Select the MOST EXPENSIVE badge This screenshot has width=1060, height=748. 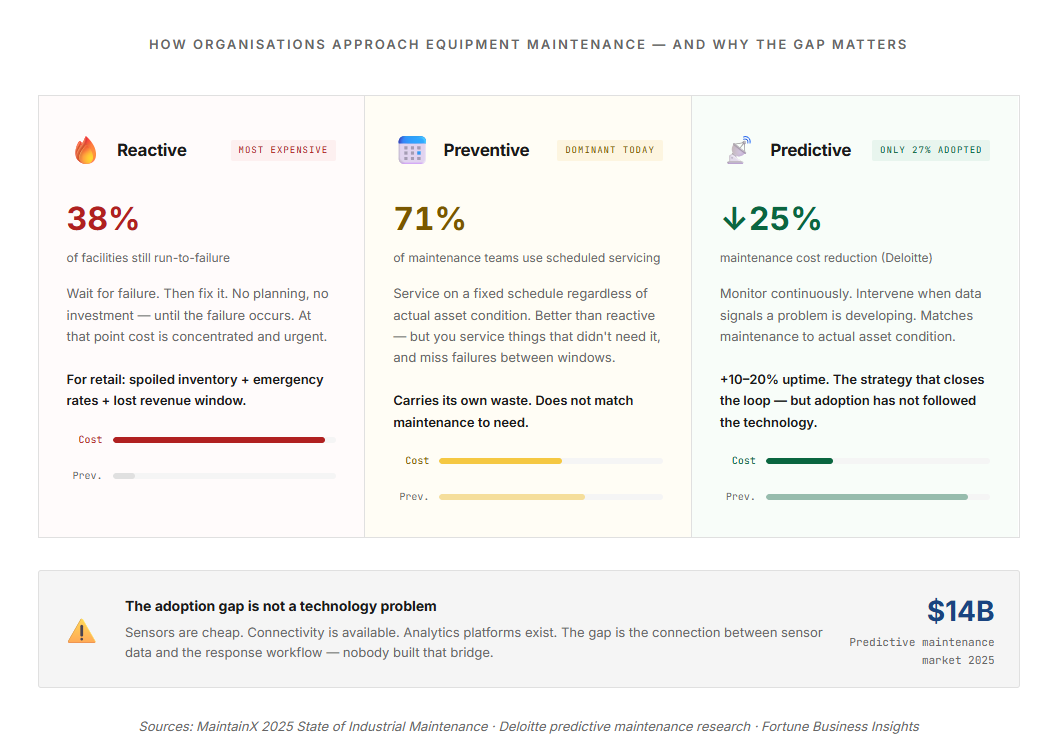click(x=283, y=150)
